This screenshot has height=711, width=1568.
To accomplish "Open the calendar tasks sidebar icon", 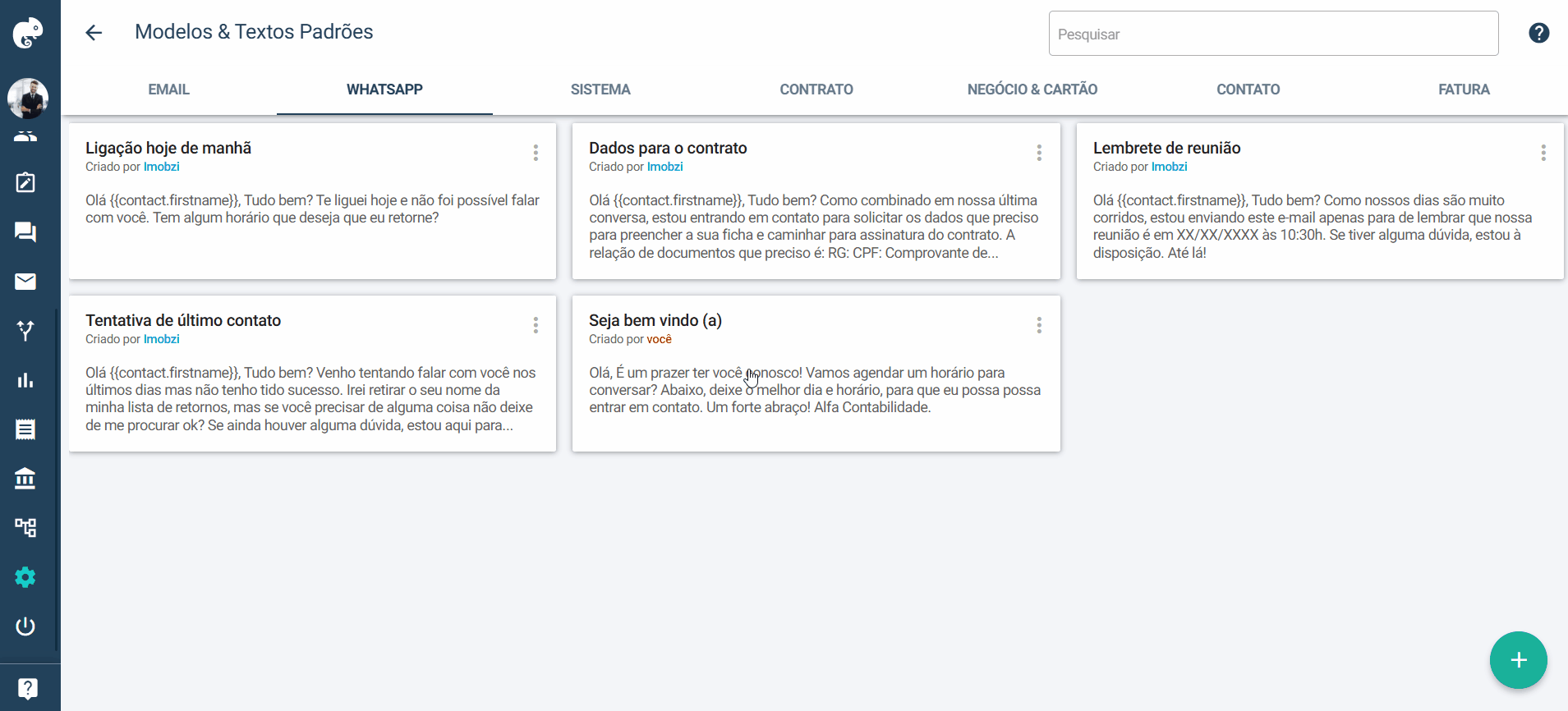I will tap(25, 182).
